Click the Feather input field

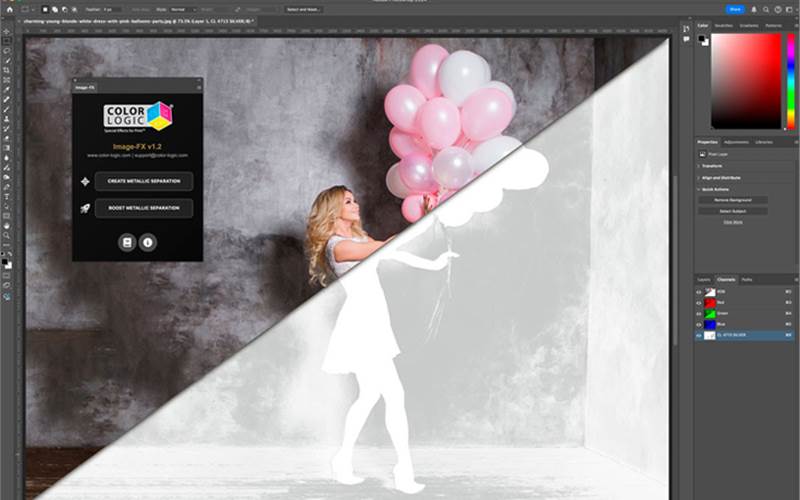pos(111,9)
